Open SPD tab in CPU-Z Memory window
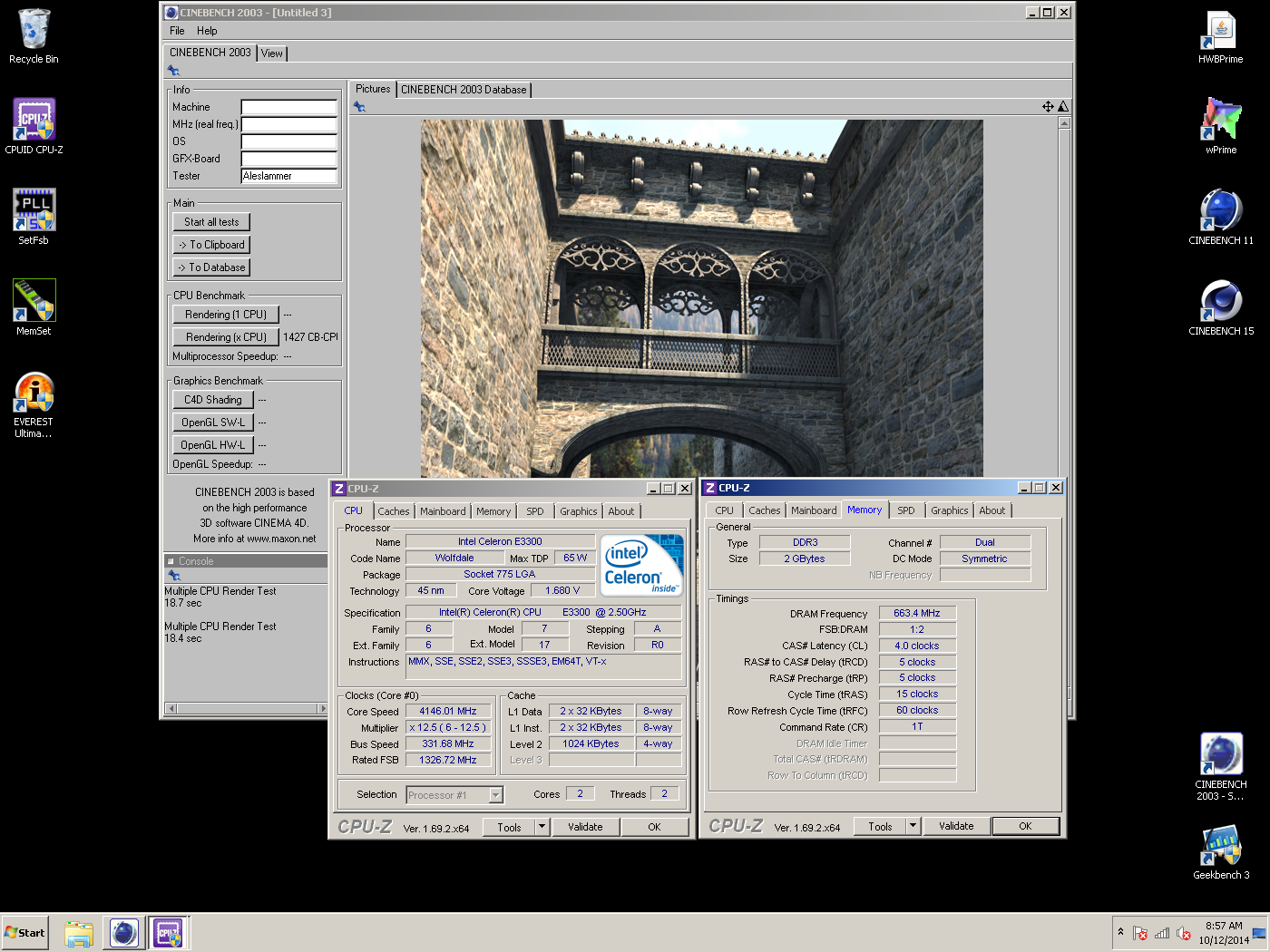The height and width of the screenshot is (952, 1270). tap(906, 510)
